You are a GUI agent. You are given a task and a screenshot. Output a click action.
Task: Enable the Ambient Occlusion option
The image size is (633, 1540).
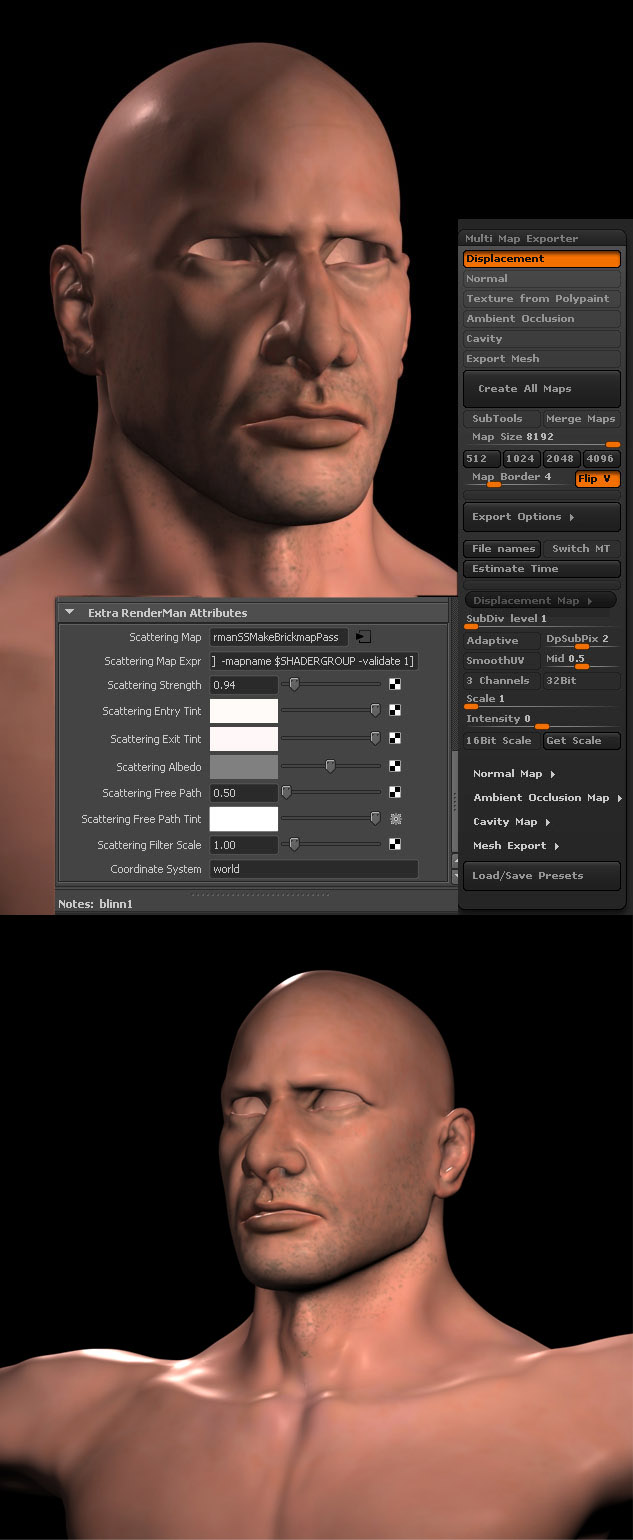click(541, 319)
